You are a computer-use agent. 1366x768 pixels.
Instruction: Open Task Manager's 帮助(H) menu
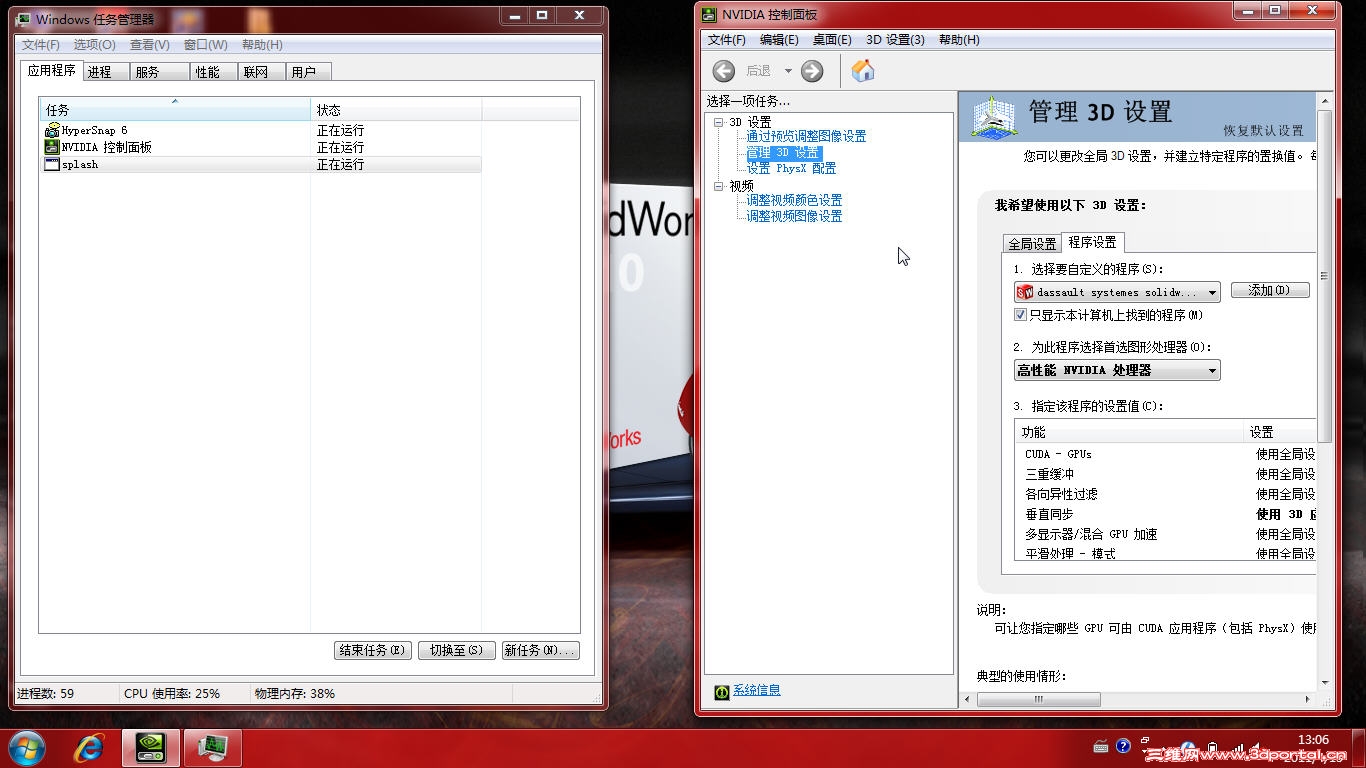click(x=262, y=45)
